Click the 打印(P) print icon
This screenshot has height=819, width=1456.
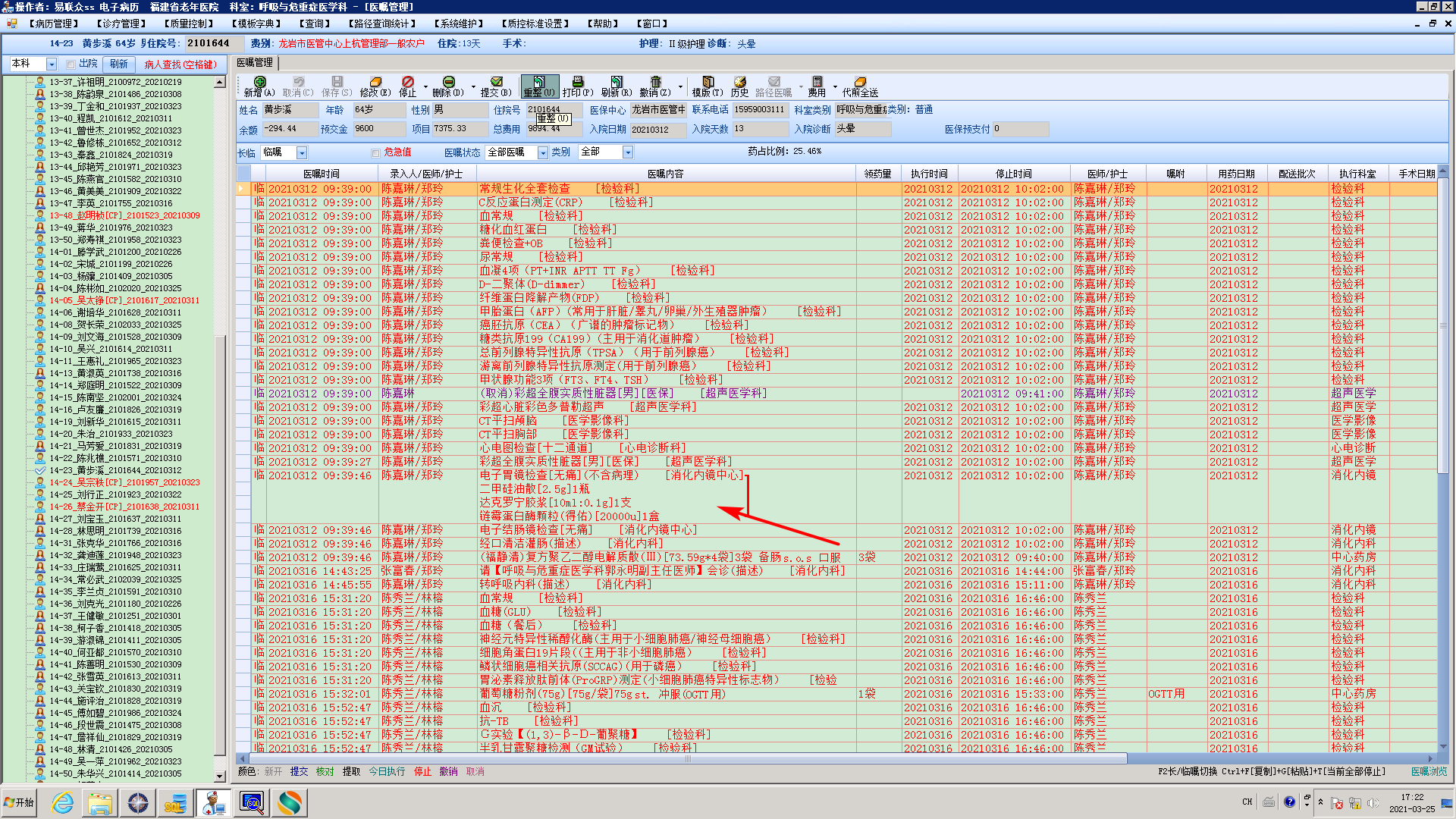pyautogui.click(x=578, y=82)
